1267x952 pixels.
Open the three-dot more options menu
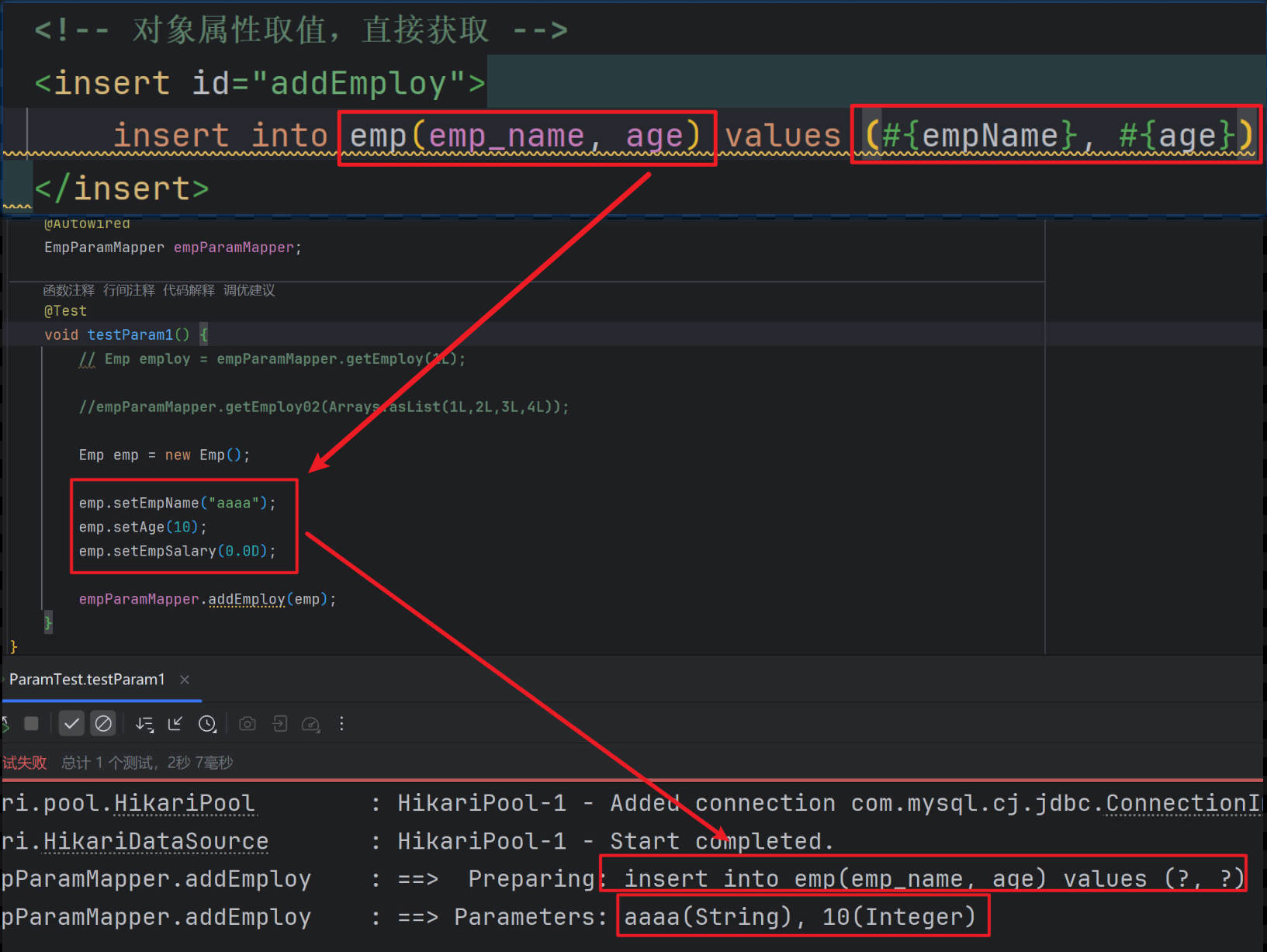point(341,723)
